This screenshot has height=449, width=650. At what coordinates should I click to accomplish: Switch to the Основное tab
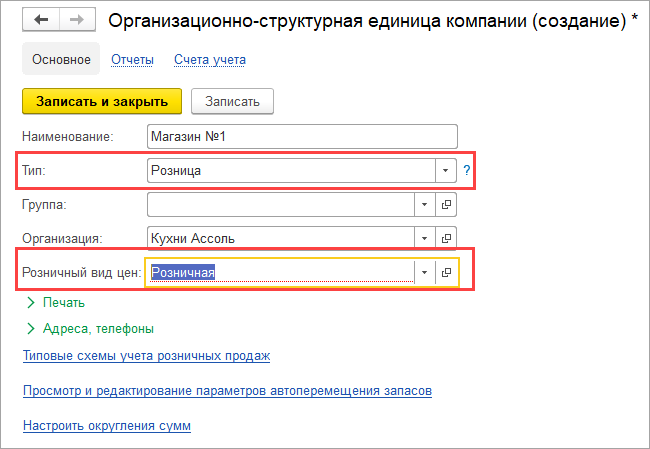(x=61, y=60)
